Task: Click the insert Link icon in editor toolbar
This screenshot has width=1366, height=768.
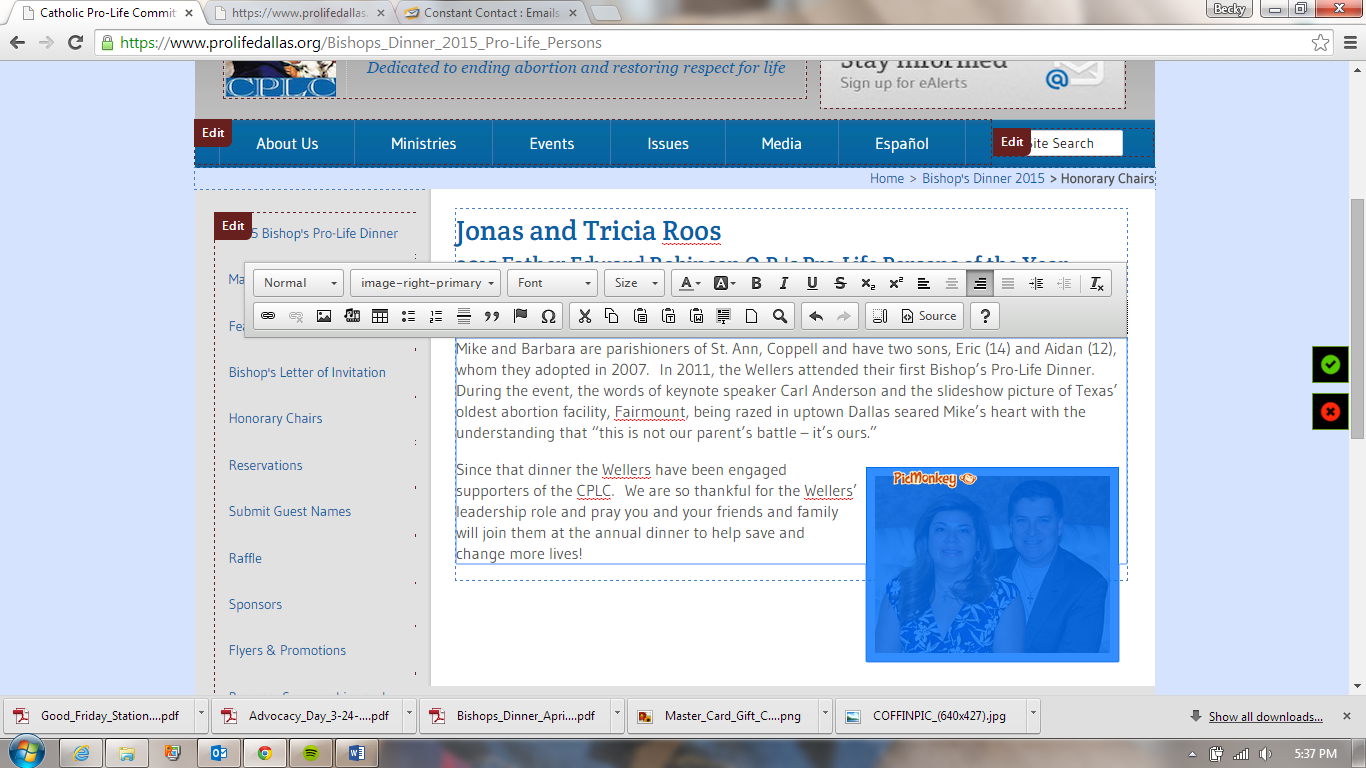Action: [x=268, y=316]
